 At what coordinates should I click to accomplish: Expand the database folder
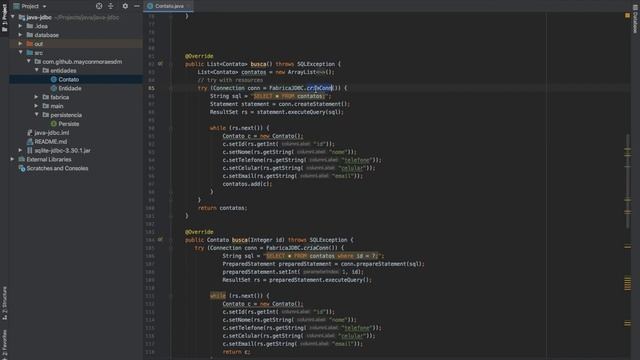tap(20, 35)
